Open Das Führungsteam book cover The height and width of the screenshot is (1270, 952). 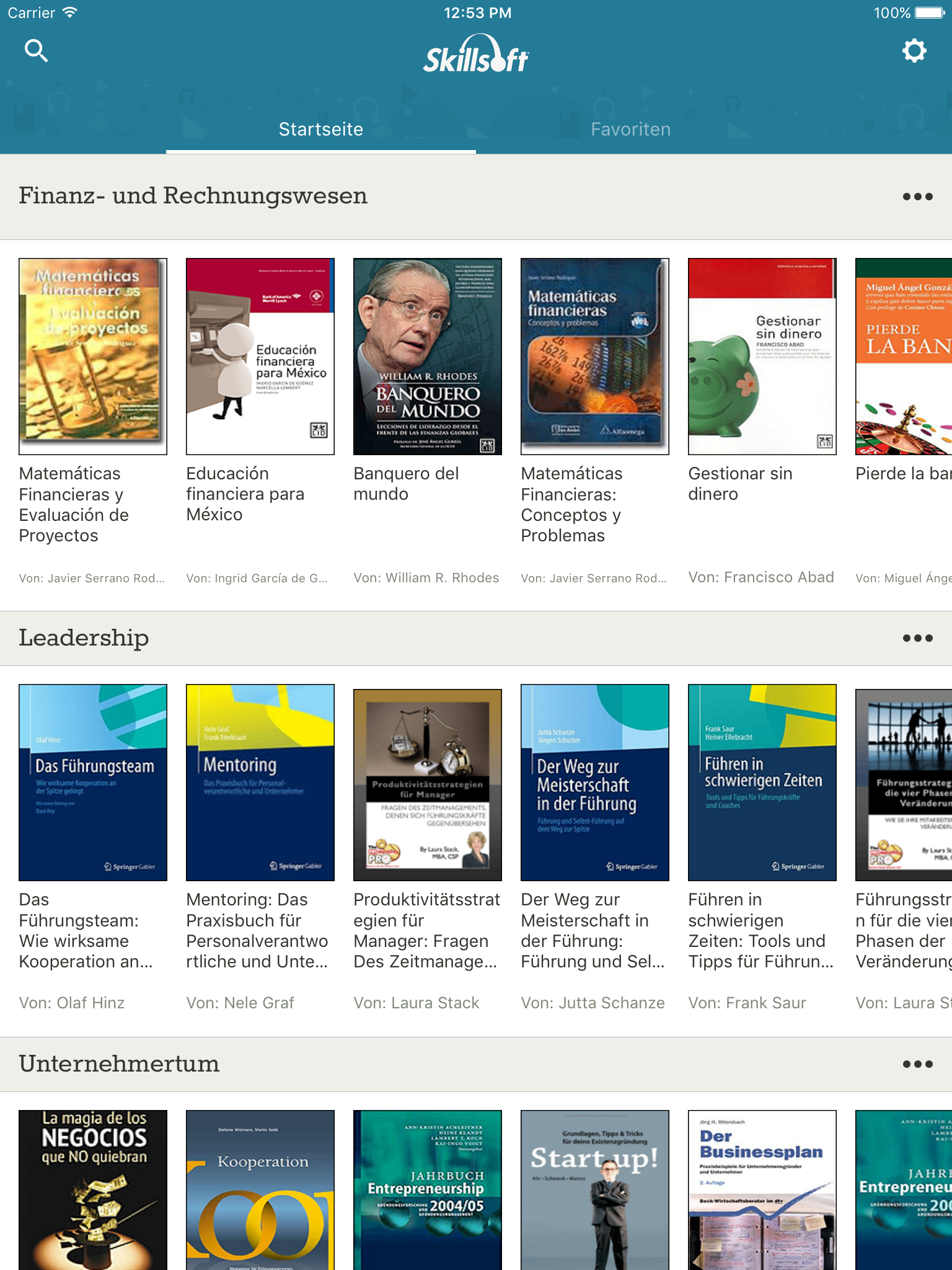tap(93, 783)
